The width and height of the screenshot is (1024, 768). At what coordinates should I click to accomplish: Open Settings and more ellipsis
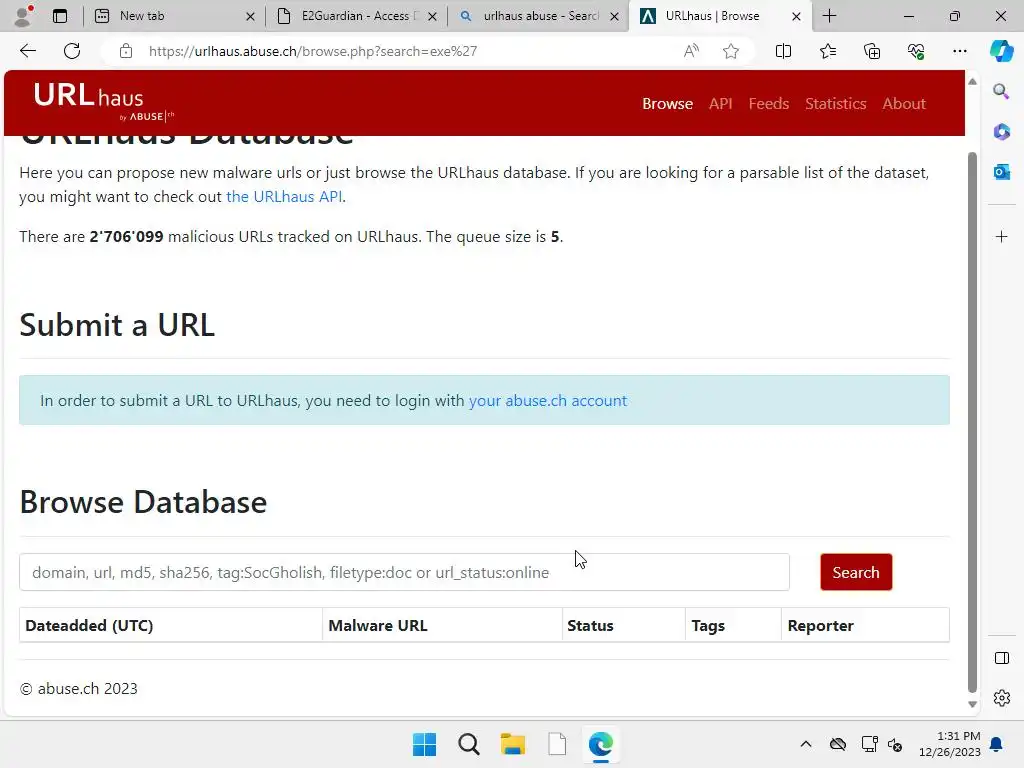(959, 51)
